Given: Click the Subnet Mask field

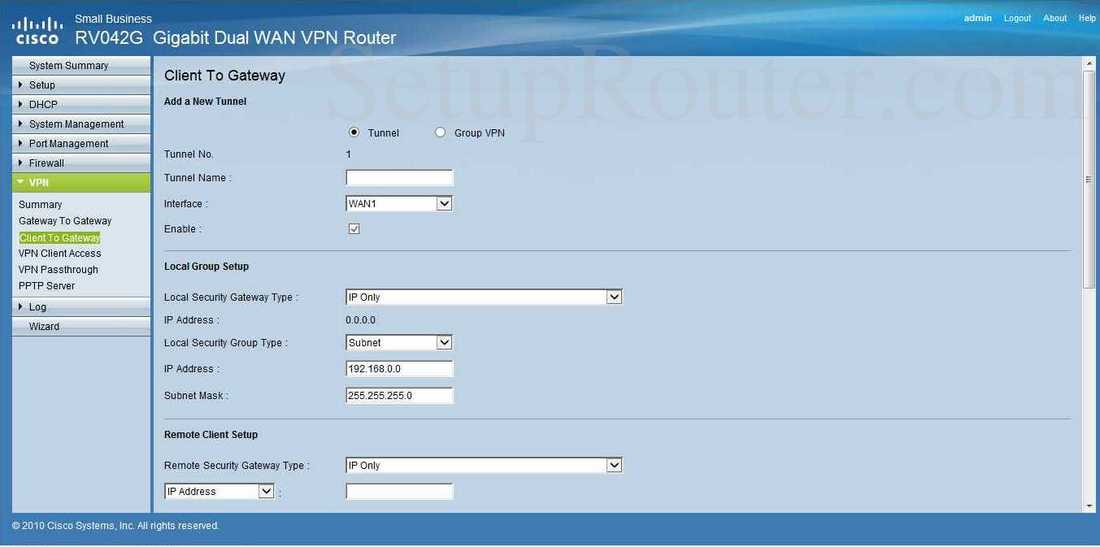Looking at the screenshot, I should [x=399, y=396].
